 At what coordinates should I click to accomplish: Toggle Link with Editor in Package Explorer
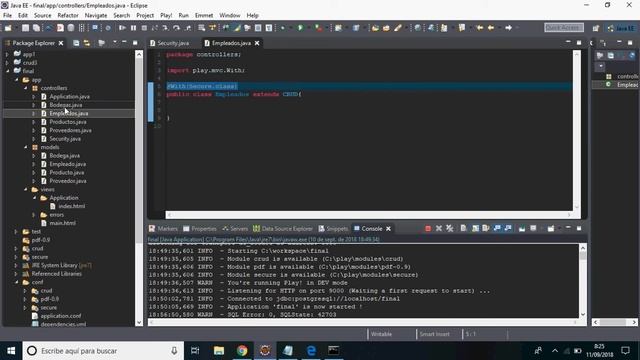point(87,43)
